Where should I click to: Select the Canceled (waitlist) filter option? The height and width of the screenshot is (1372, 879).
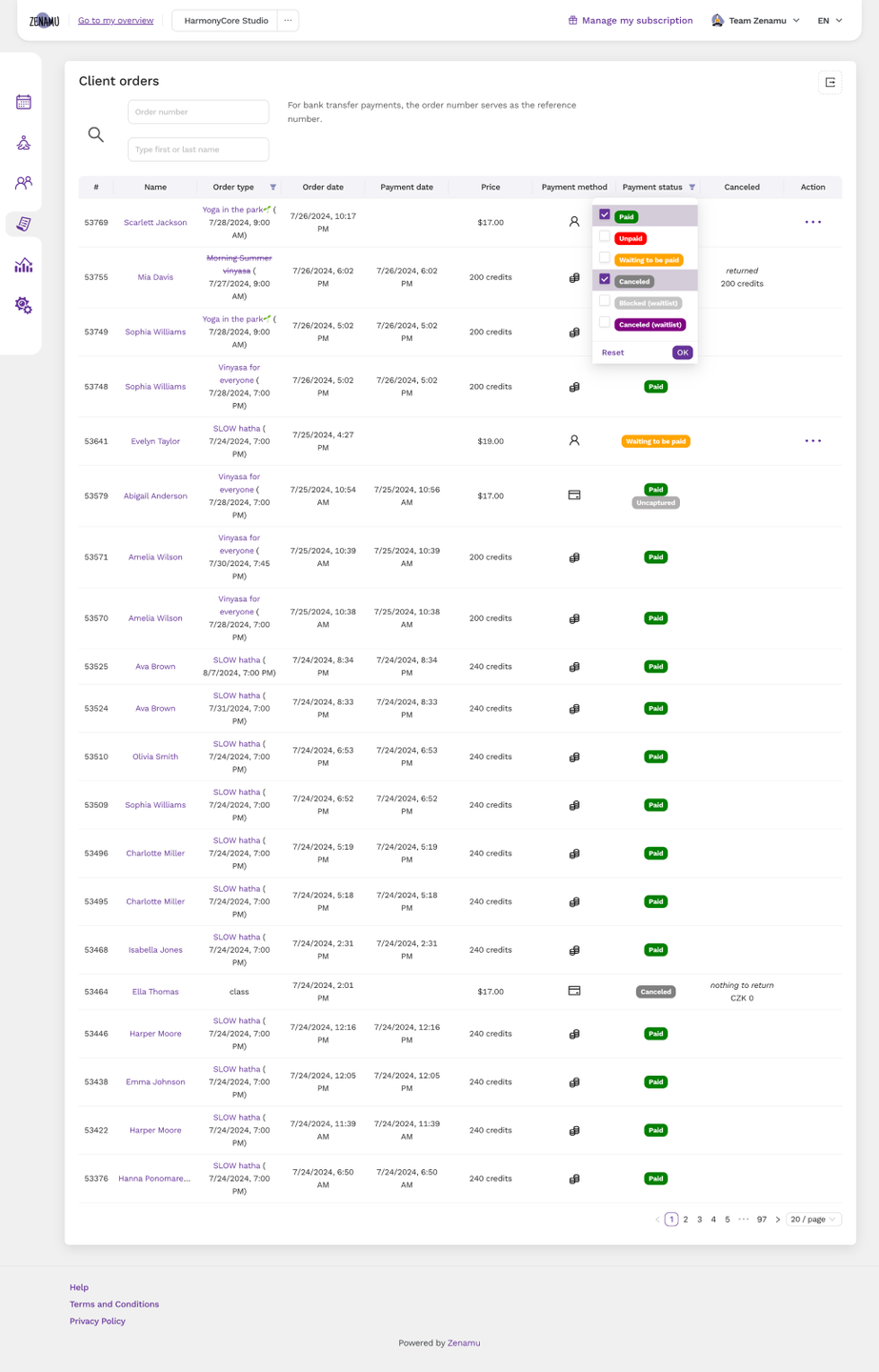(605, 323)
